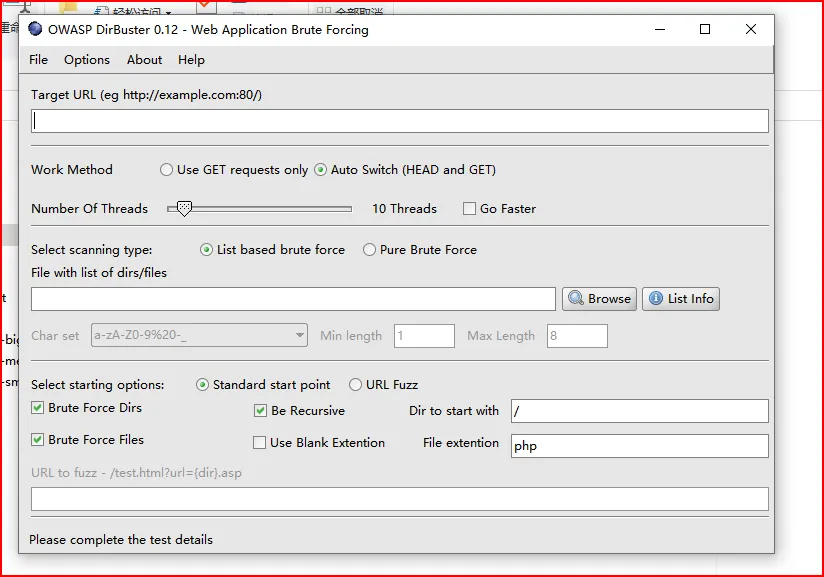Click the Please complete the test details text
This screenshot has width=824, height=577.
(x=121, y=540)
